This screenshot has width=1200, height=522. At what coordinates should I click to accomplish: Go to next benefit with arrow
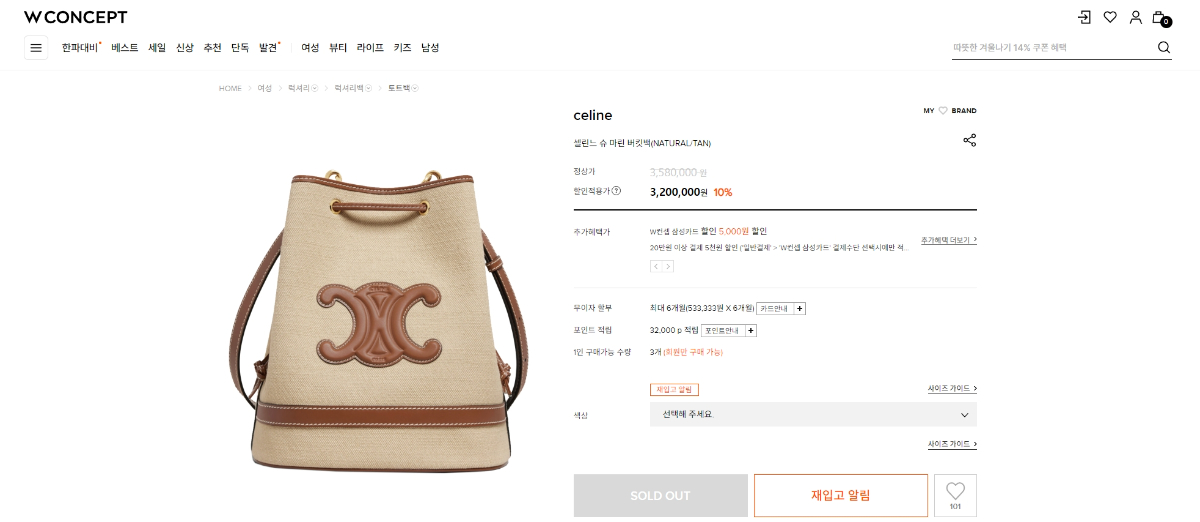668,266
